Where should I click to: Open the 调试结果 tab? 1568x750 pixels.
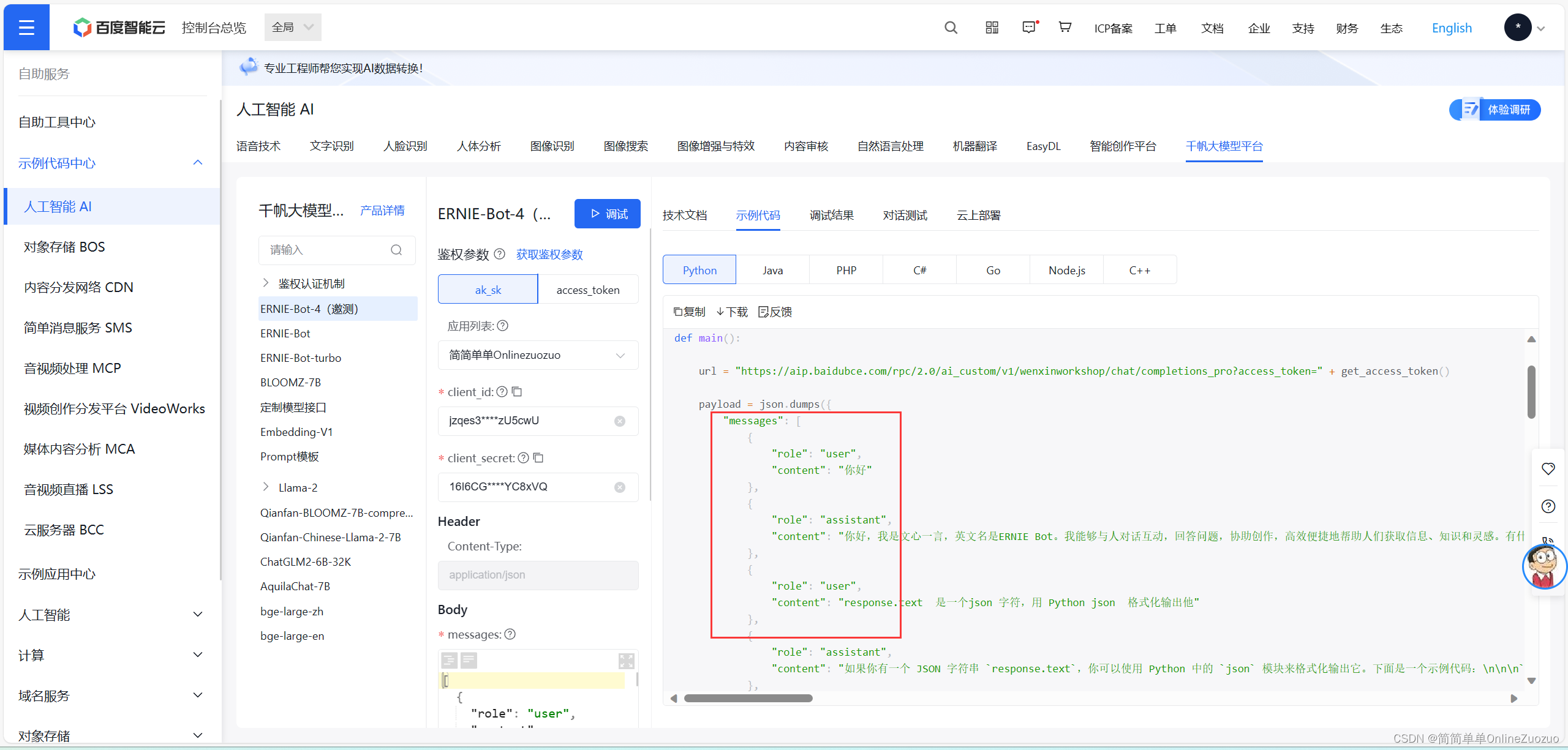(x=832, y=216)
